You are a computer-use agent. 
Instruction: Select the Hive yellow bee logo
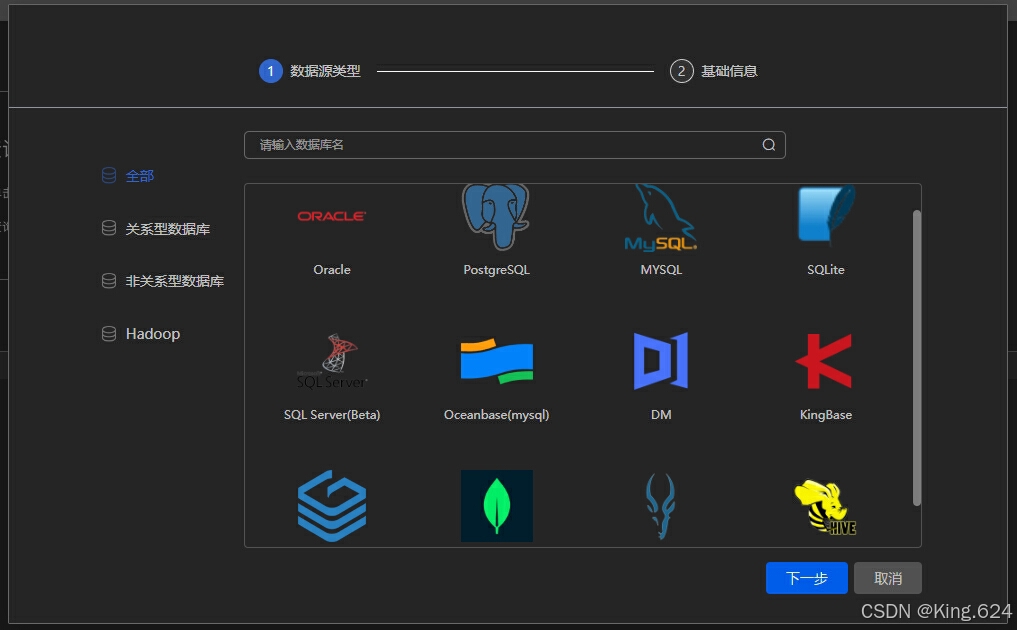pos(825,507)
